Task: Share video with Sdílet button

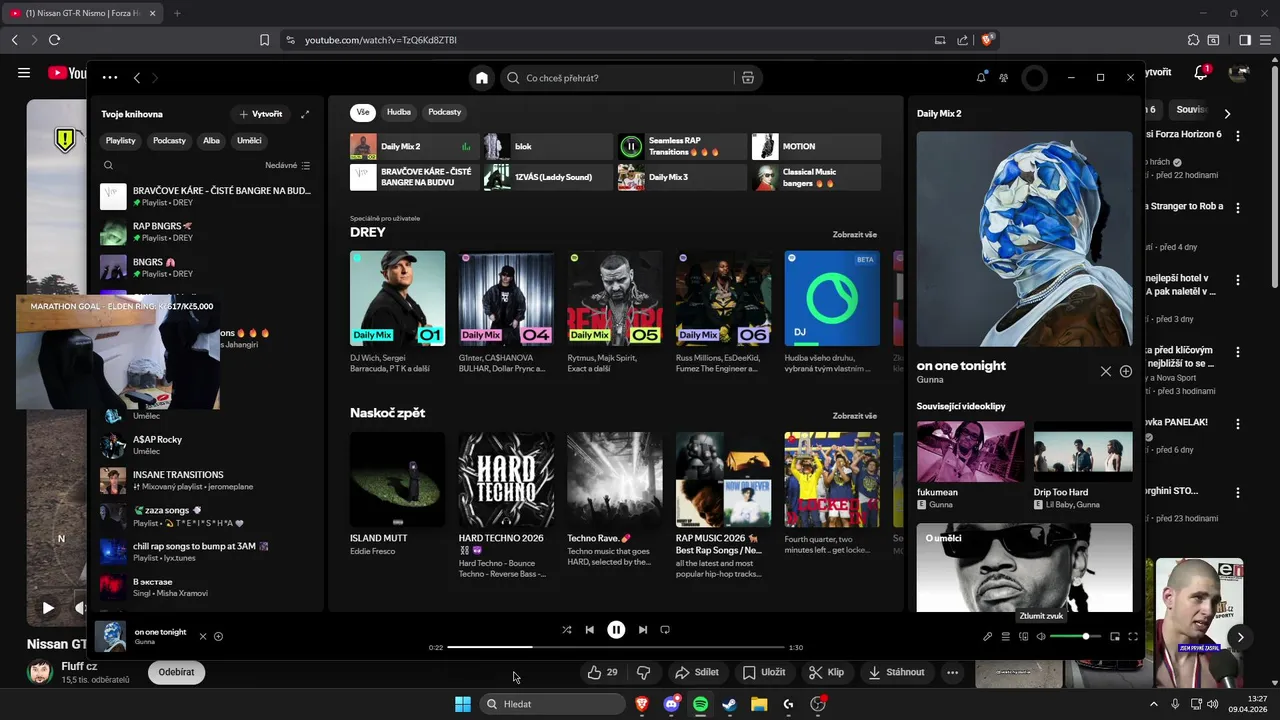Action: pyautogui.click(x=697, y=673)
